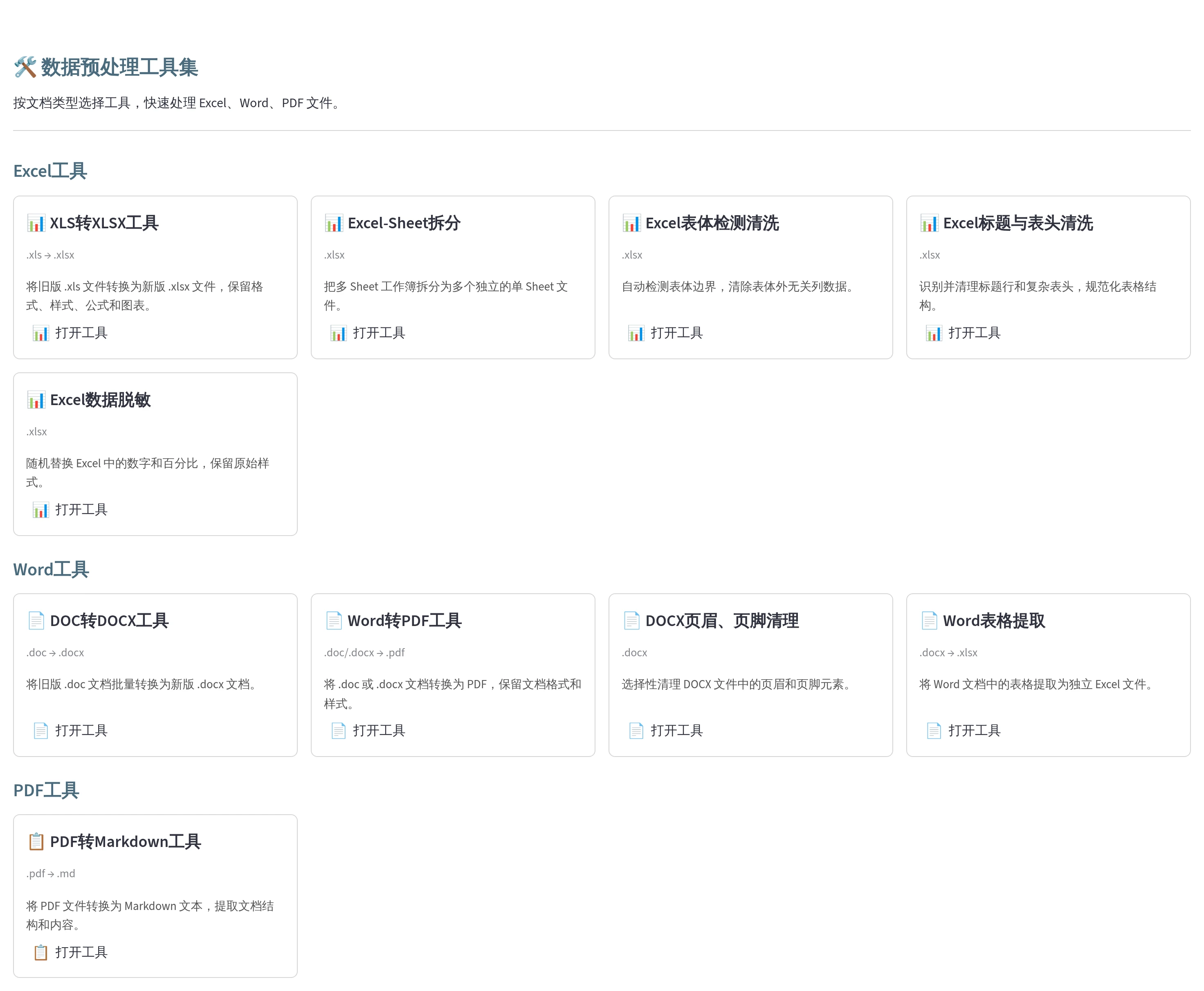The image size is (1204, 991).
Task: Click the description '自动检测表体边界，清除表体外无关列数据。'
Action: tap(740, 286)
